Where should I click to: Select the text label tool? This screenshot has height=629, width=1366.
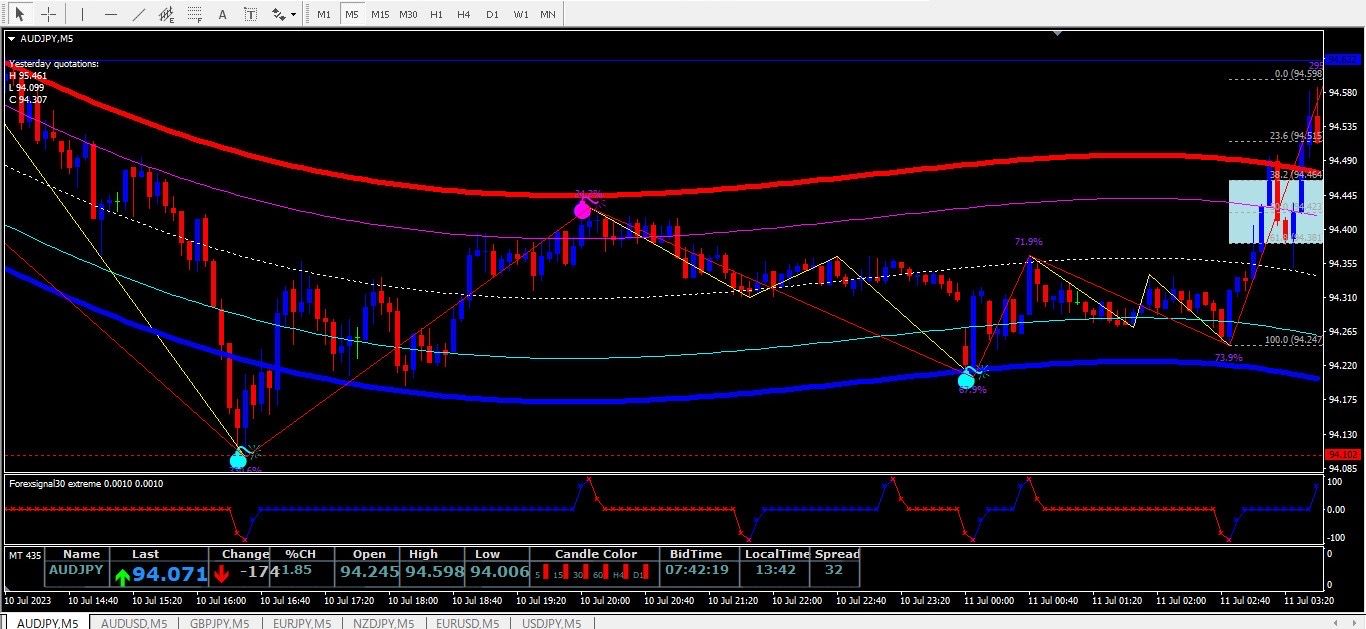250,14
